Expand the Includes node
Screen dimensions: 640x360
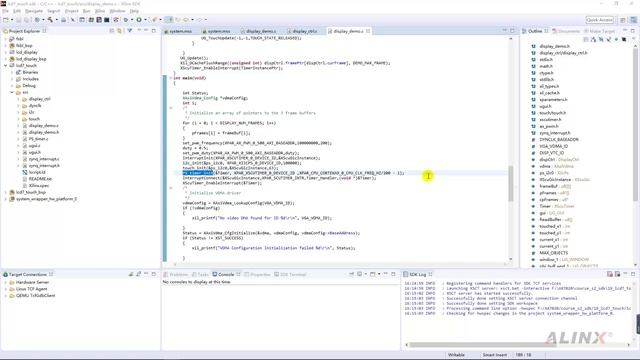12,79
